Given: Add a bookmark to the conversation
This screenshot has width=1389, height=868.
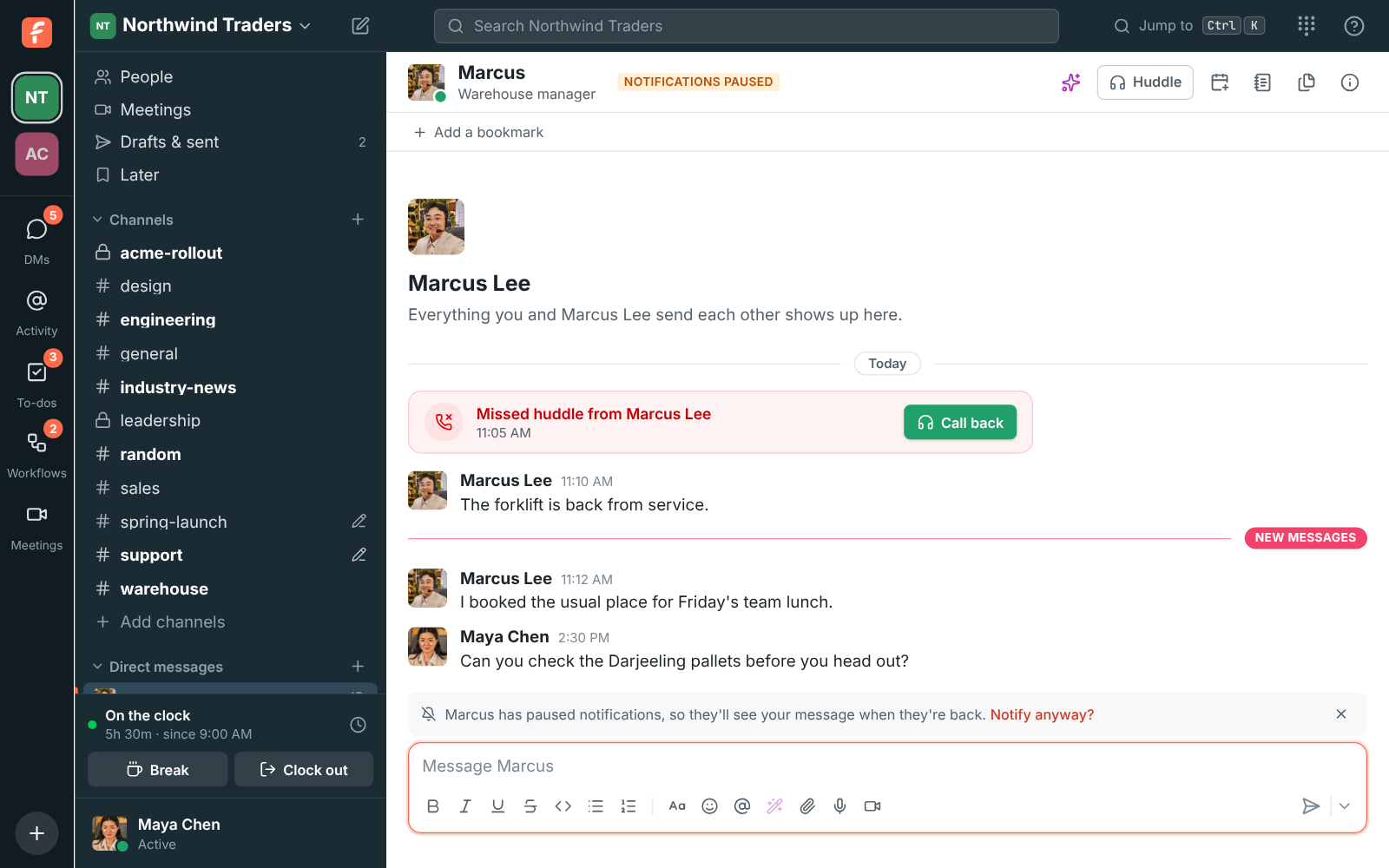Looking at the screenshot, I should pos(478,132).
